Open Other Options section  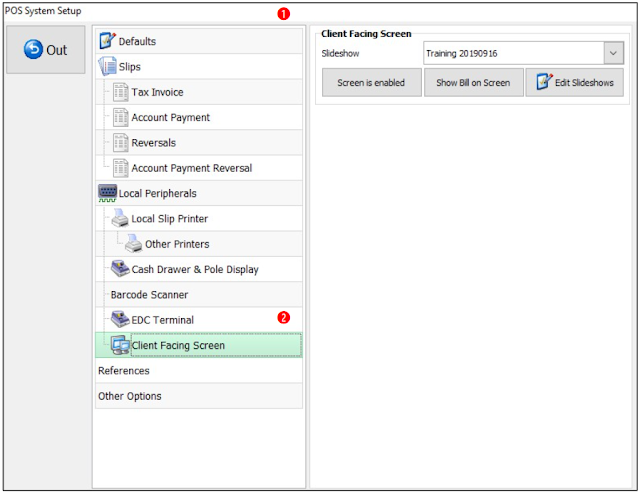pyautogui.click(x=199, y=396)
